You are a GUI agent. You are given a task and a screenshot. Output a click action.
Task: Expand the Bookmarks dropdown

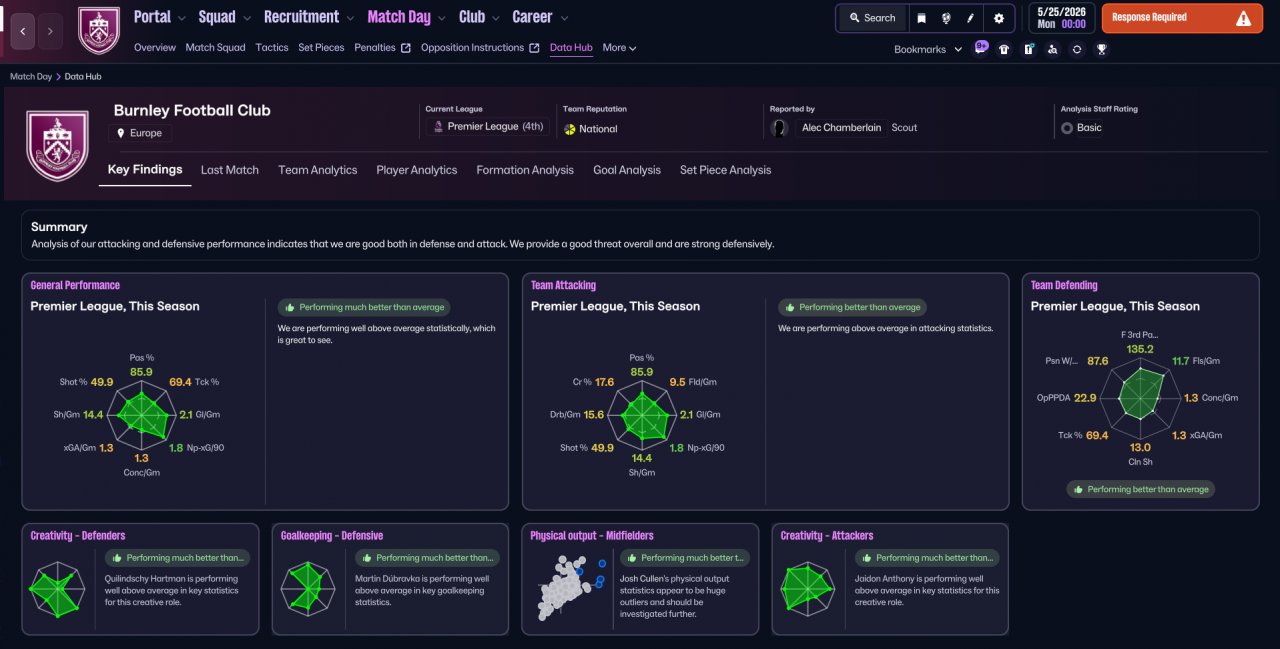click(928, 49)
